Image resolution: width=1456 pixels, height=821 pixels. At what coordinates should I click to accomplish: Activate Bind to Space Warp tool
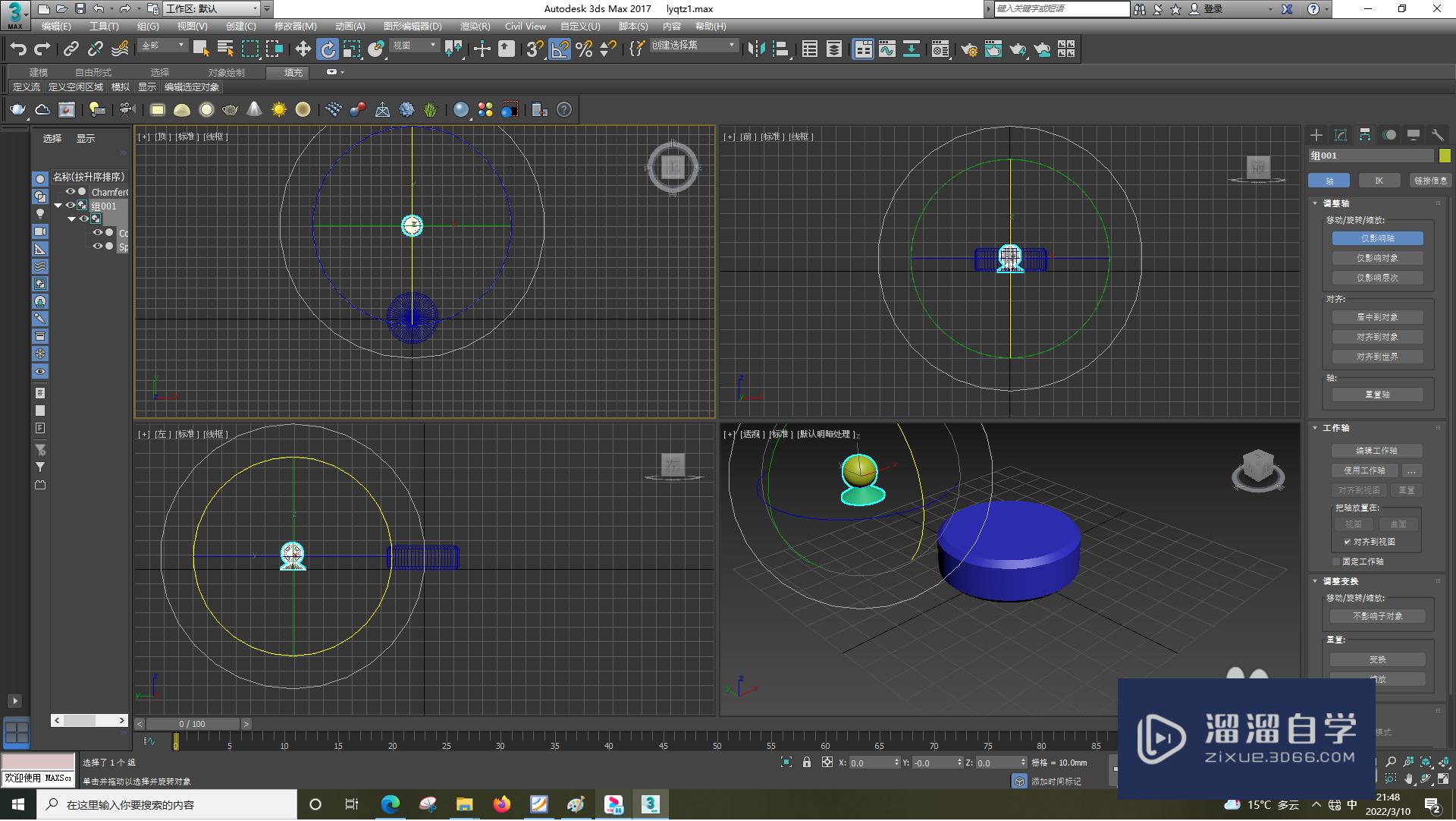pyautogui.click(x=120, y=49)
